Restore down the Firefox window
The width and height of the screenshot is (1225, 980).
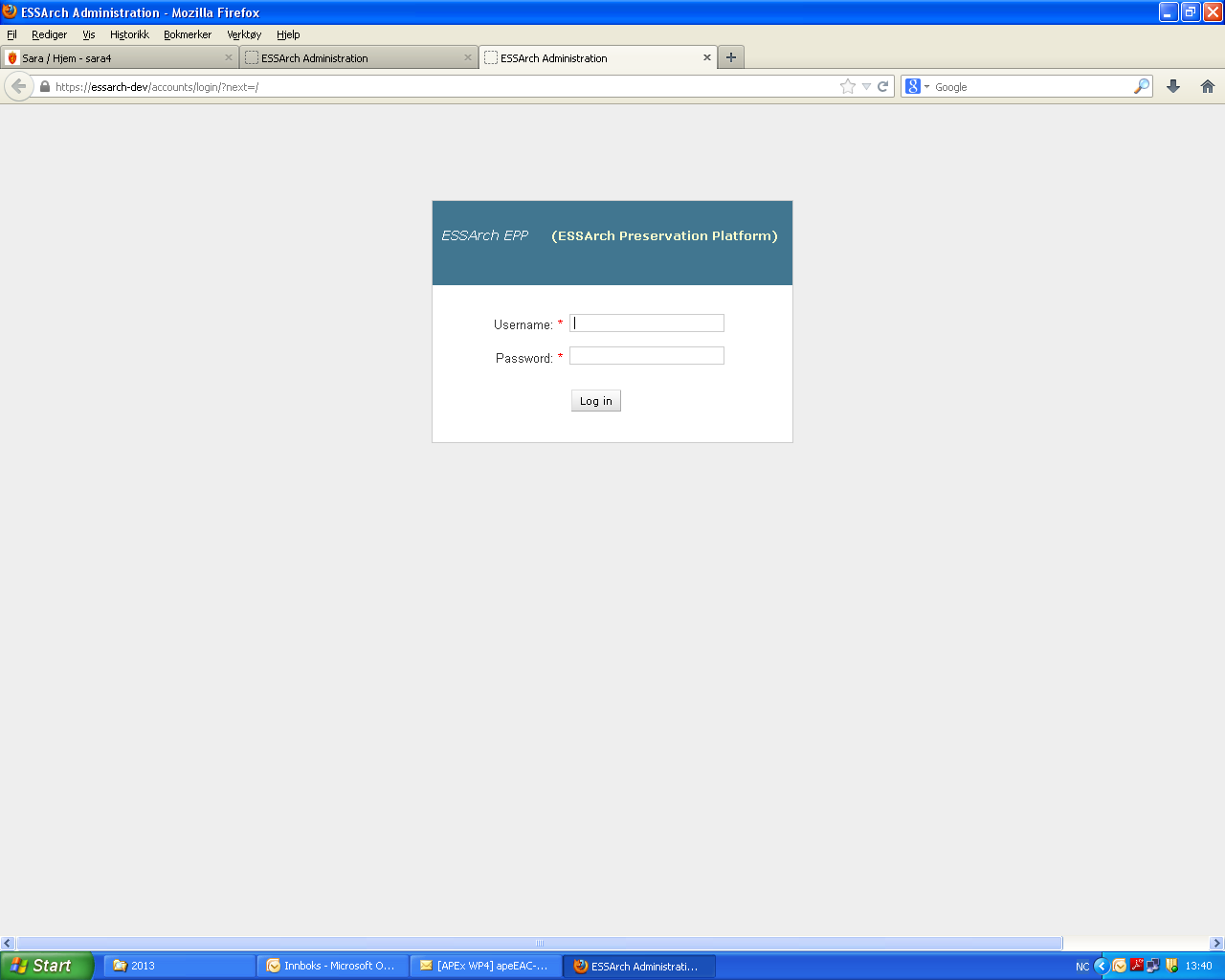point(1191,12)
